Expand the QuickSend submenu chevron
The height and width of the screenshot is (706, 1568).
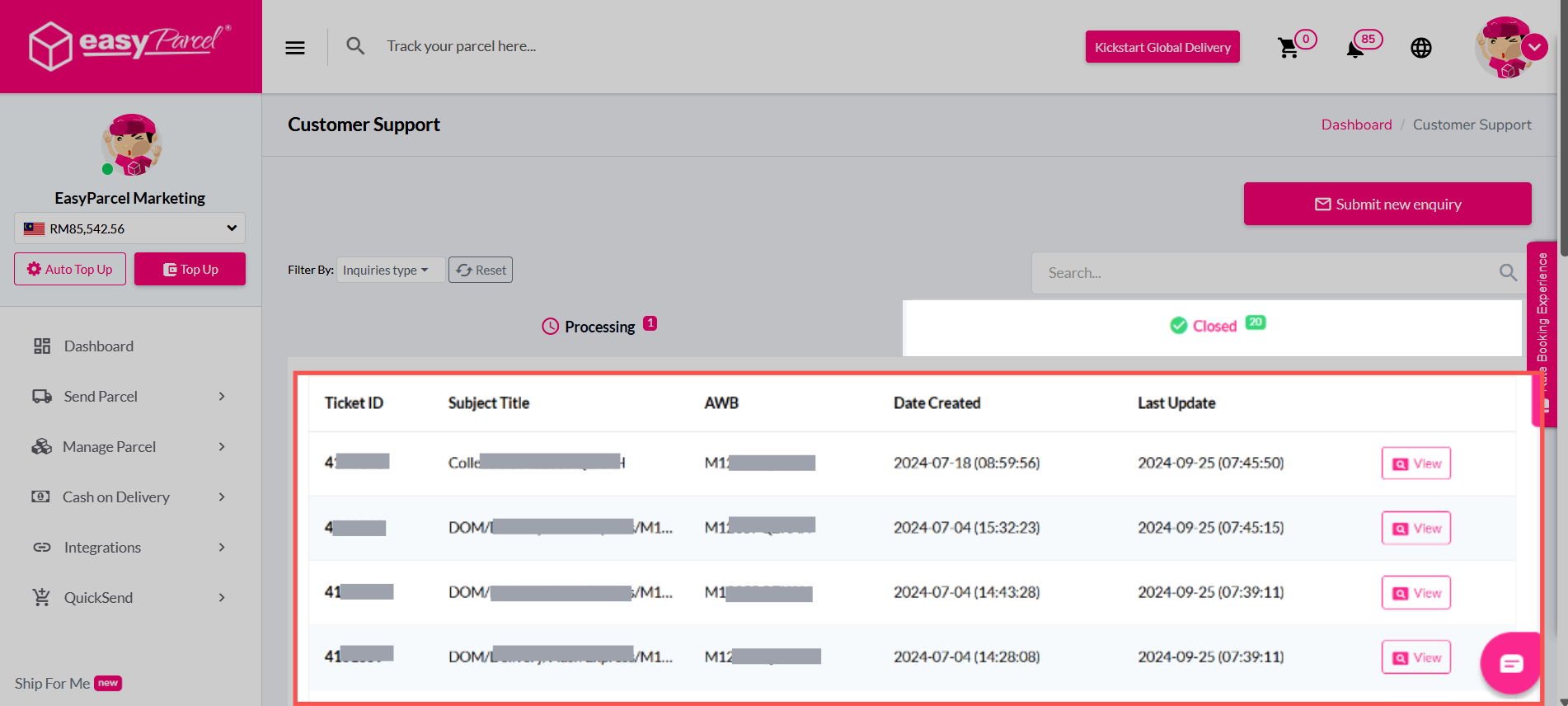point(222,598)
